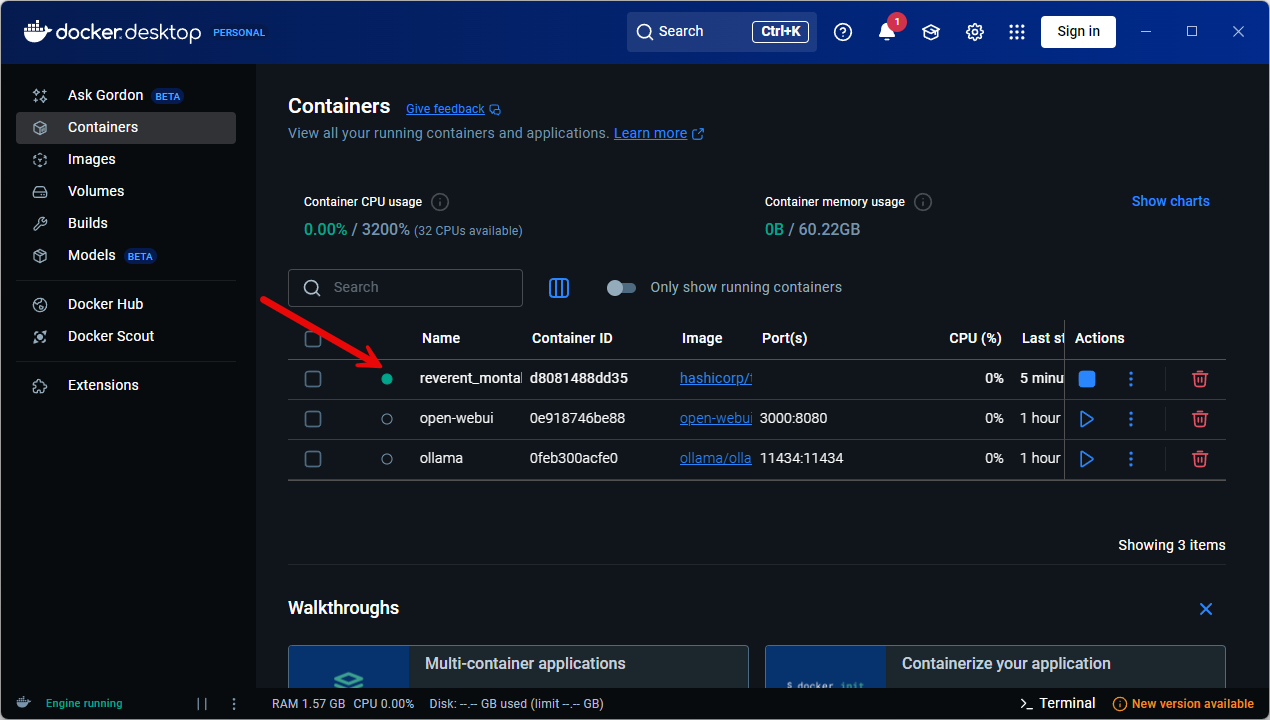Click New version available notice
Viewport: 1270px width, 720px height.
click(1183, 704)
